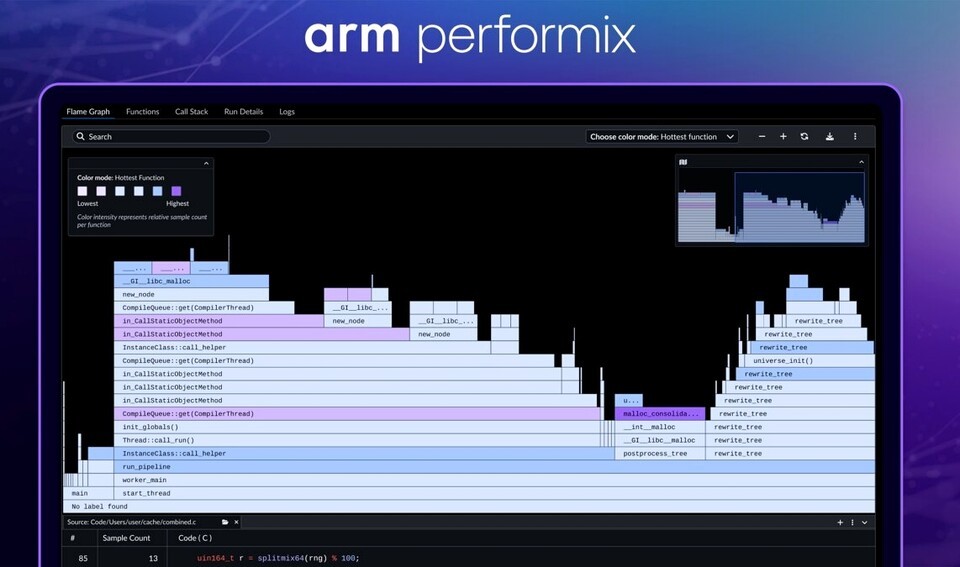Click the Sample Count column header
This screenshot has width=960, height=567.
pyautogui.click(x=126, y=538)
